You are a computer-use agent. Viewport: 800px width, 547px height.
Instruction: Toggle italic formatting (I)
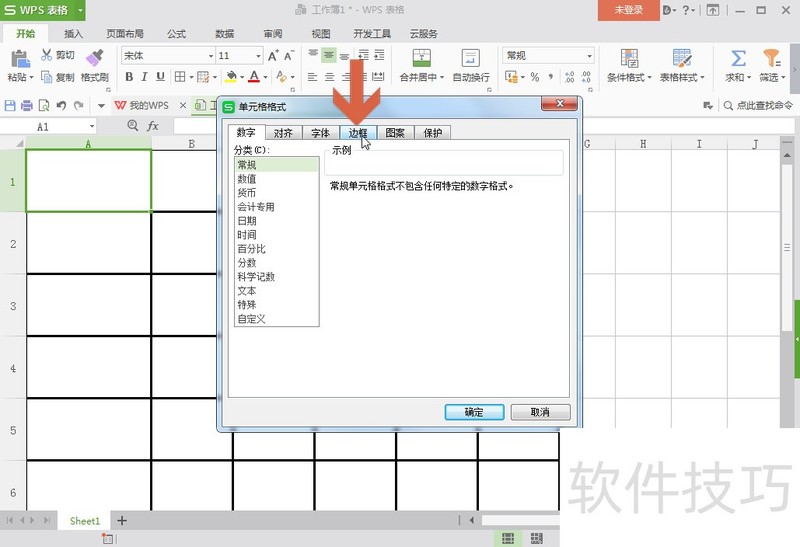(x=144, y=77)
